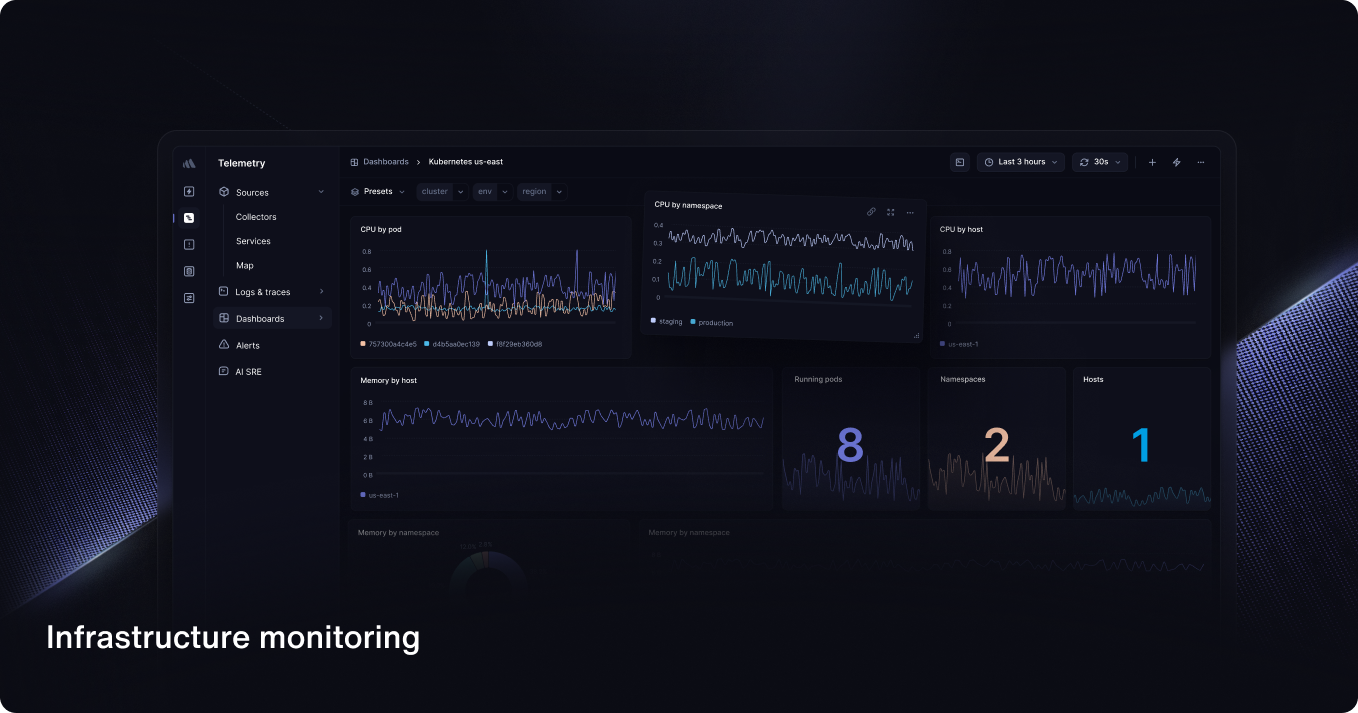
Task: Activate the lightning bolt toolbar icon
Action: 1176,161
